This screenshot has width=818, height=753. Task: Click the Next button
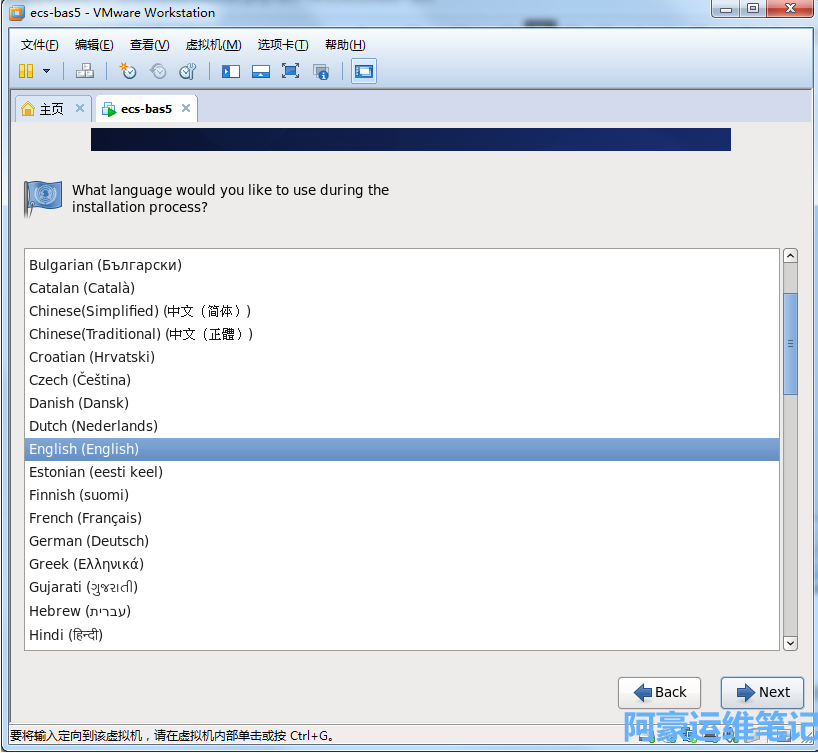[x=762, y=692]
